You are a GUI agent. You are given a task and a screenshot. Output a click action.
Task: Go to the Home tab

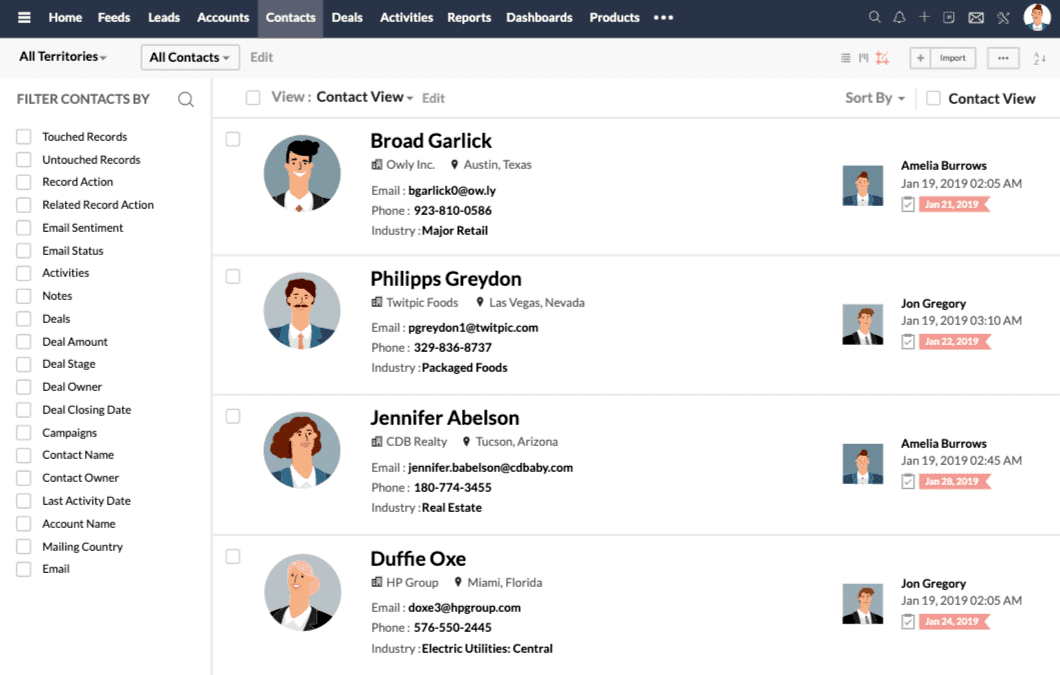[x=65, y=18]
